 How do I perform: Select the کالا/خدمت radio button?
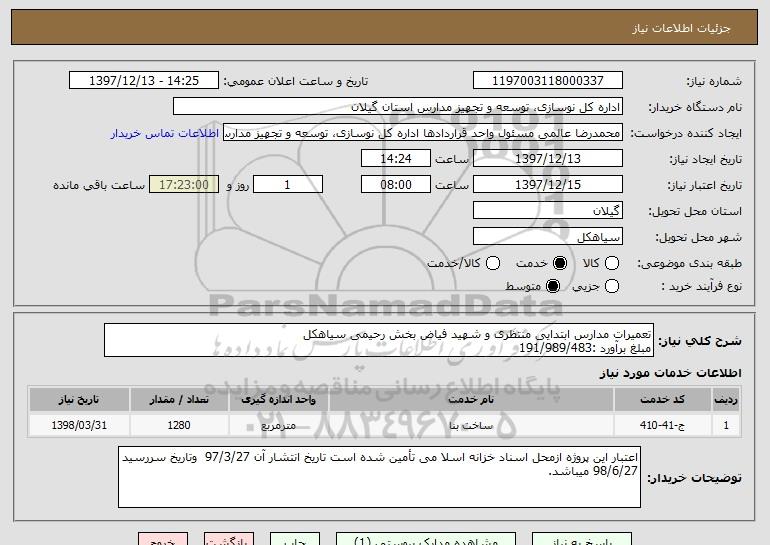click(493, 263)
